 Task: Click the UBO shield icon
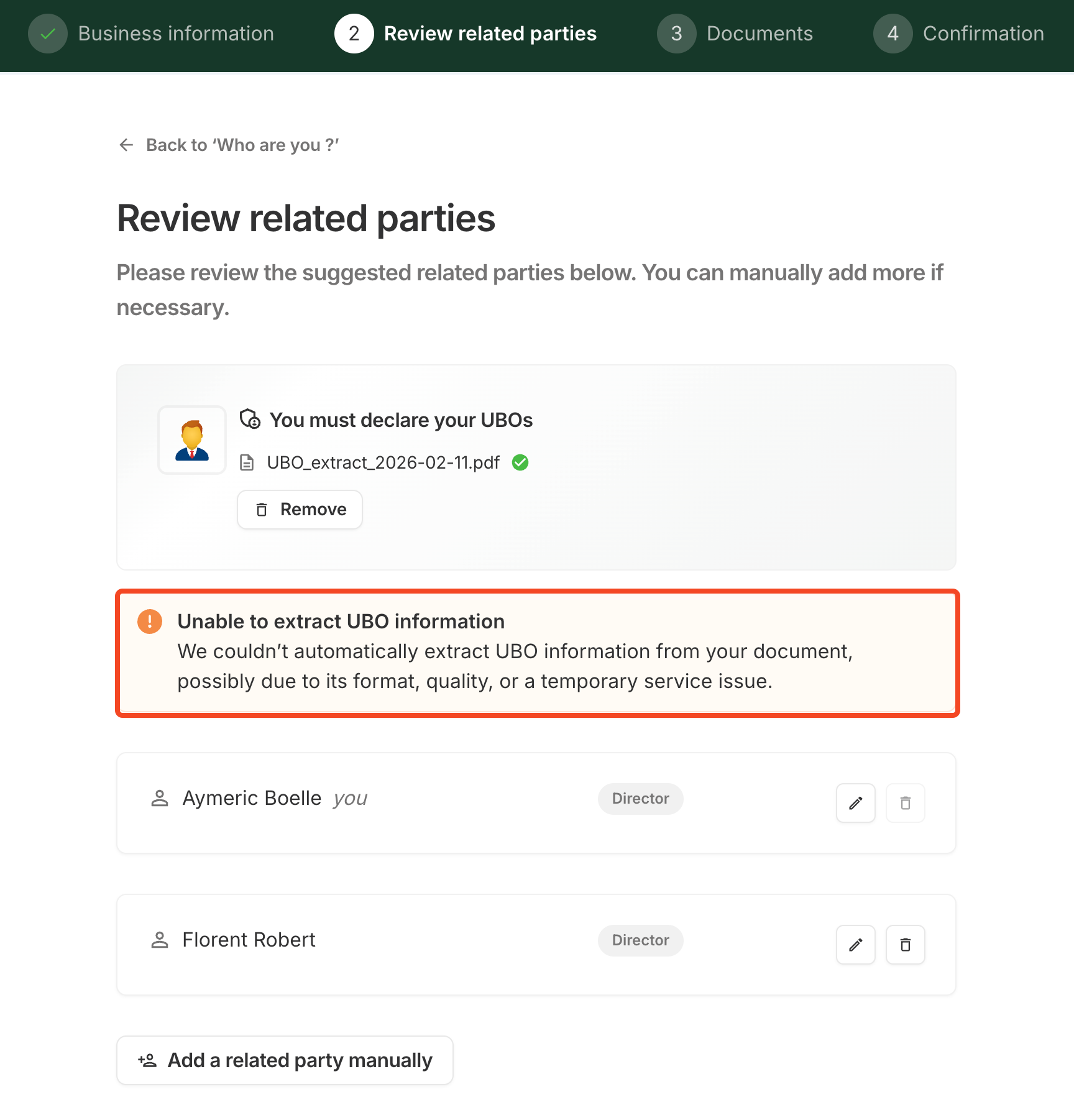click(x=250, y=420)
